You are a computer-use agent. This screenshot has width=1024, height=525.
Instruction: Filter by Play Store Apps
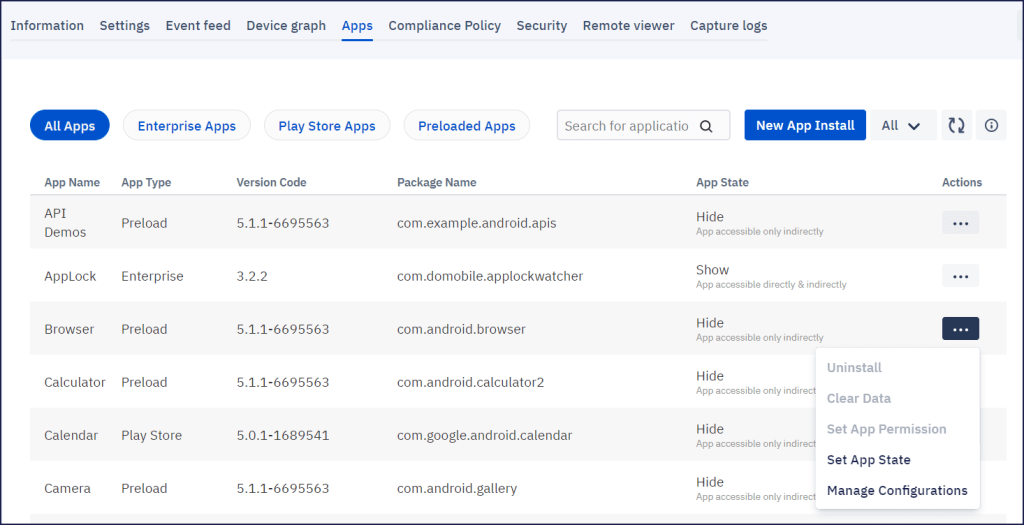pos(327,125)
